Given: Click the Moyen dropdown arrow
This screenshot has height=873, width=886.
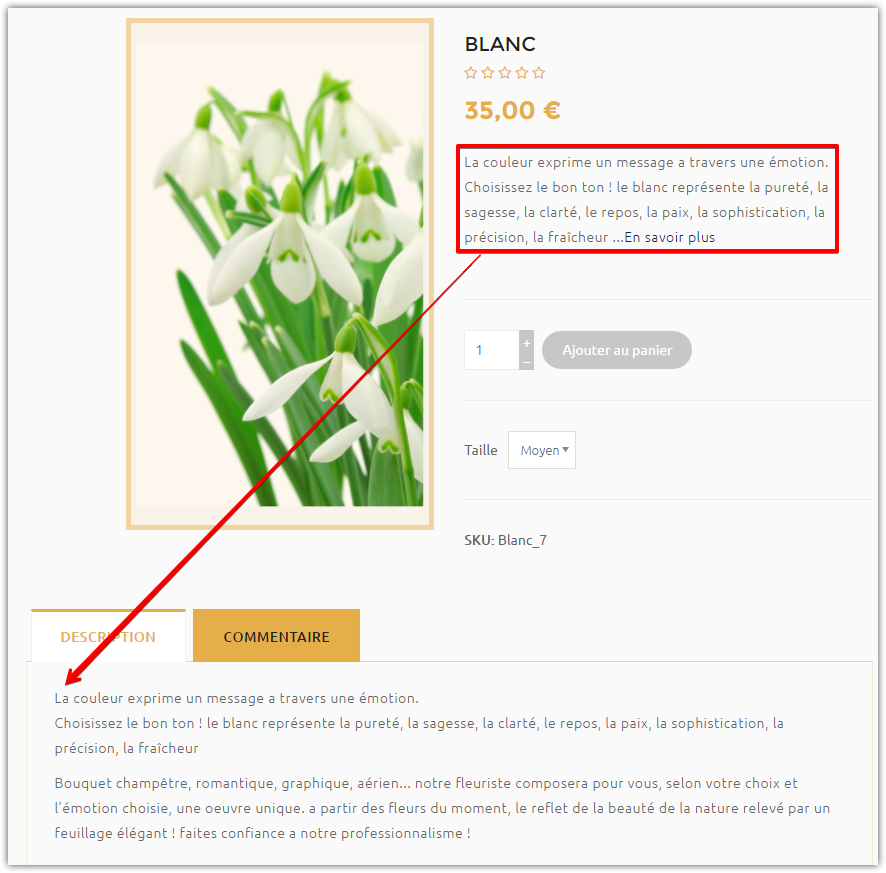Looking at the screenshot, I should click(x=565, y=450).
